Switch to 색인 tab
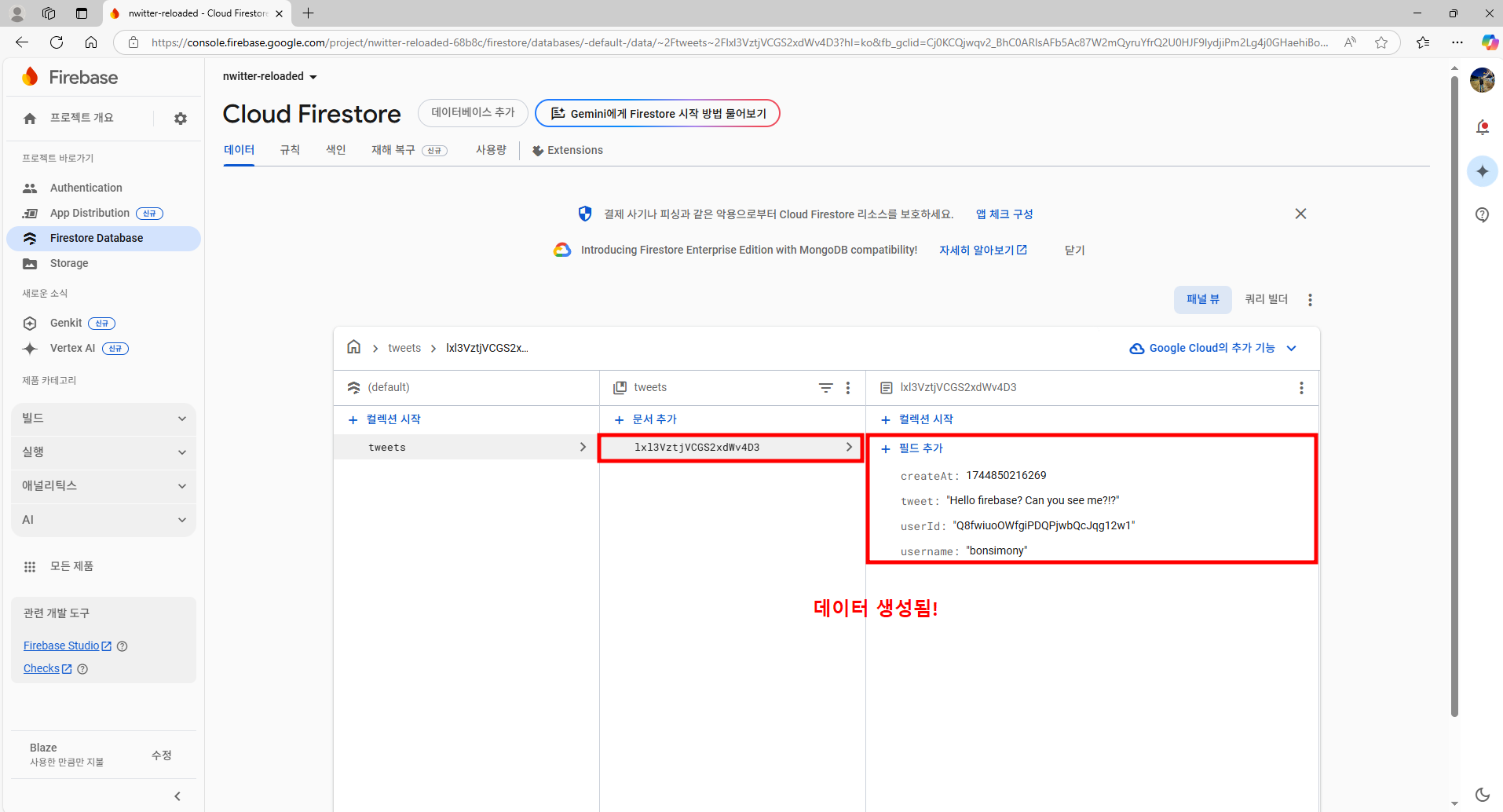This screenshot has width=1503, height=812. coord(336,150)
